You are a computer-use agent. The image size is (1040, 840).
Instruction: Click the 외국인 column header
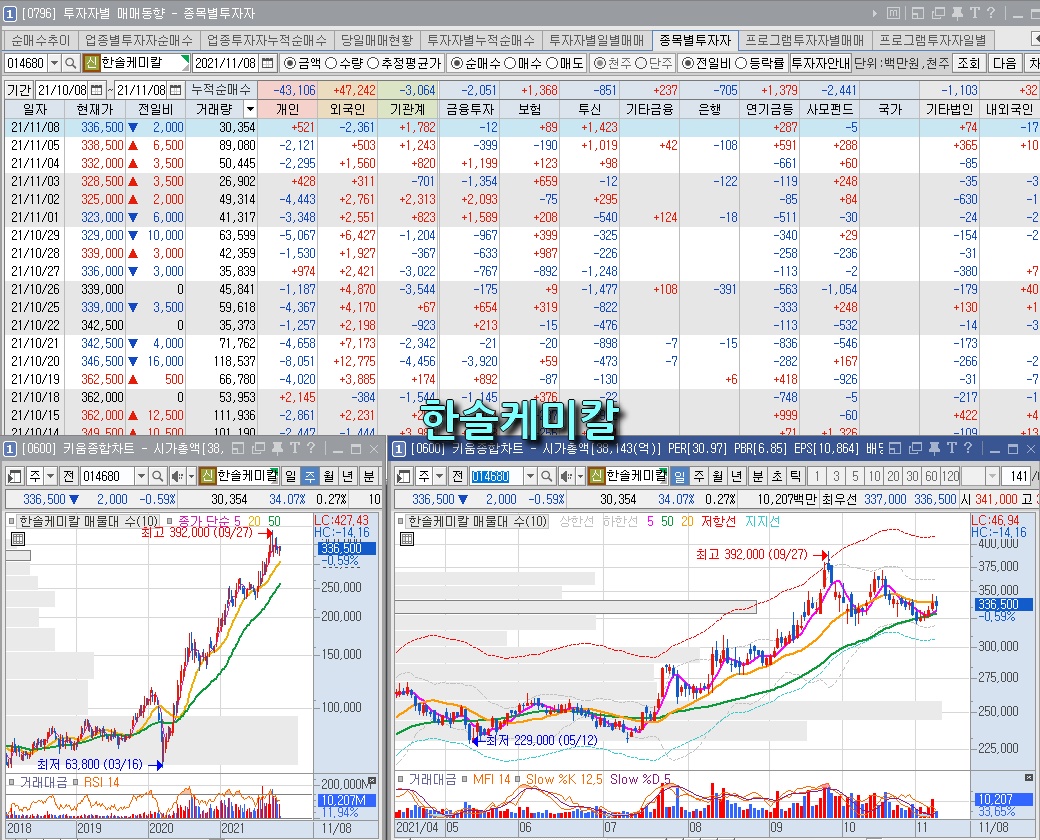click(x=347, y=109)
